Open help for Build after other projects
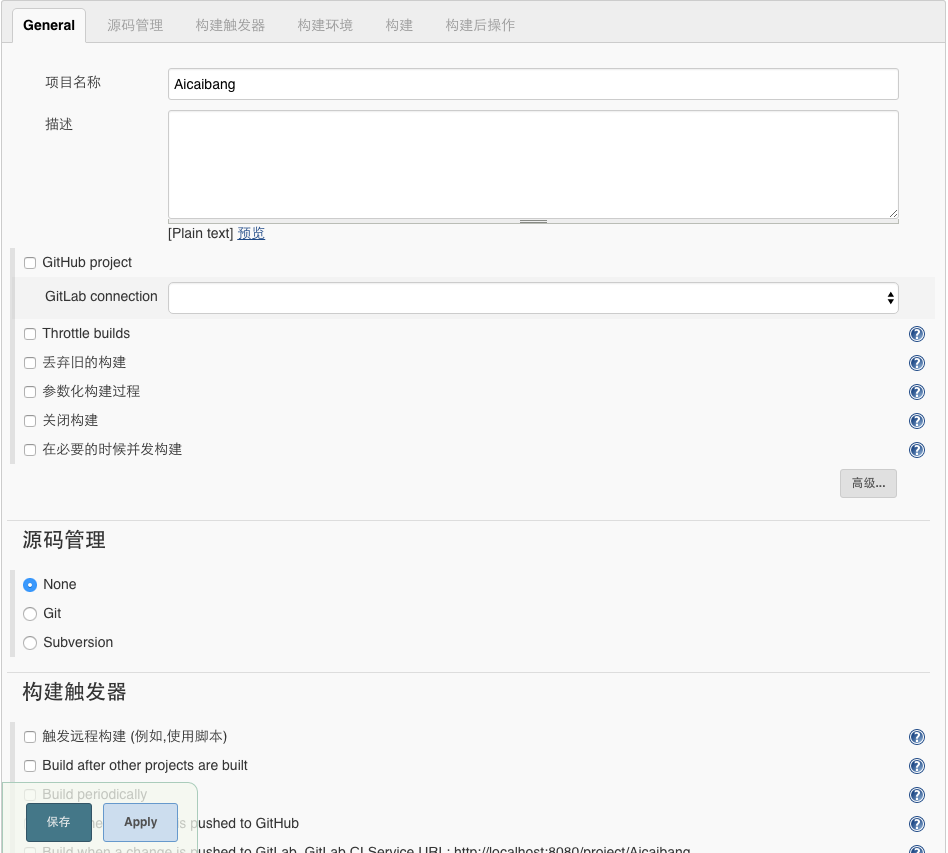 (x=917, y=765)
